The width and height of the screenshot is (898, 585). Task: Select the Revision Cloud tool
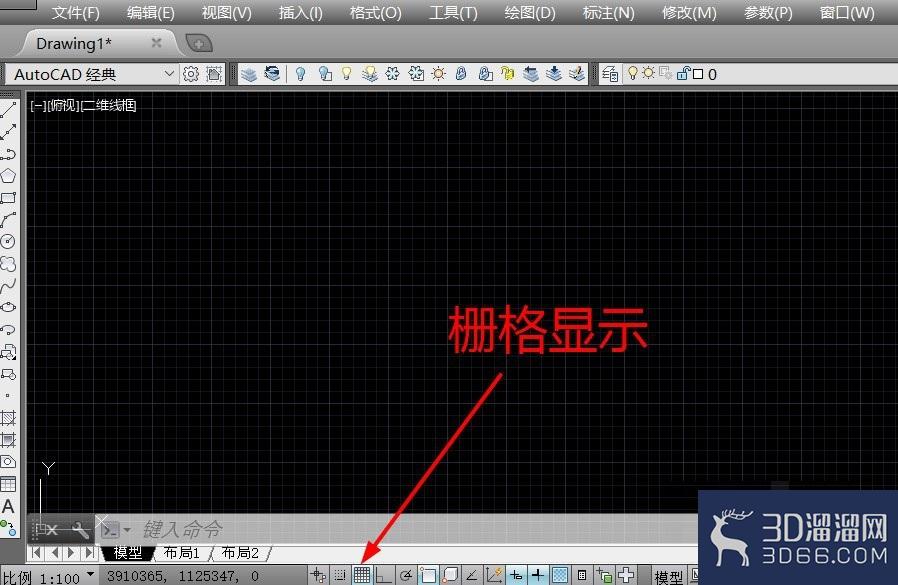pos(8,264)
